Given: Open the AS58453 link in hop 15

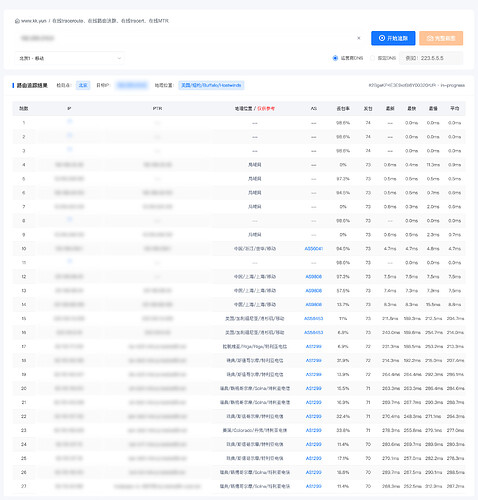Looking at the screenshot, I should click(314, 319).
